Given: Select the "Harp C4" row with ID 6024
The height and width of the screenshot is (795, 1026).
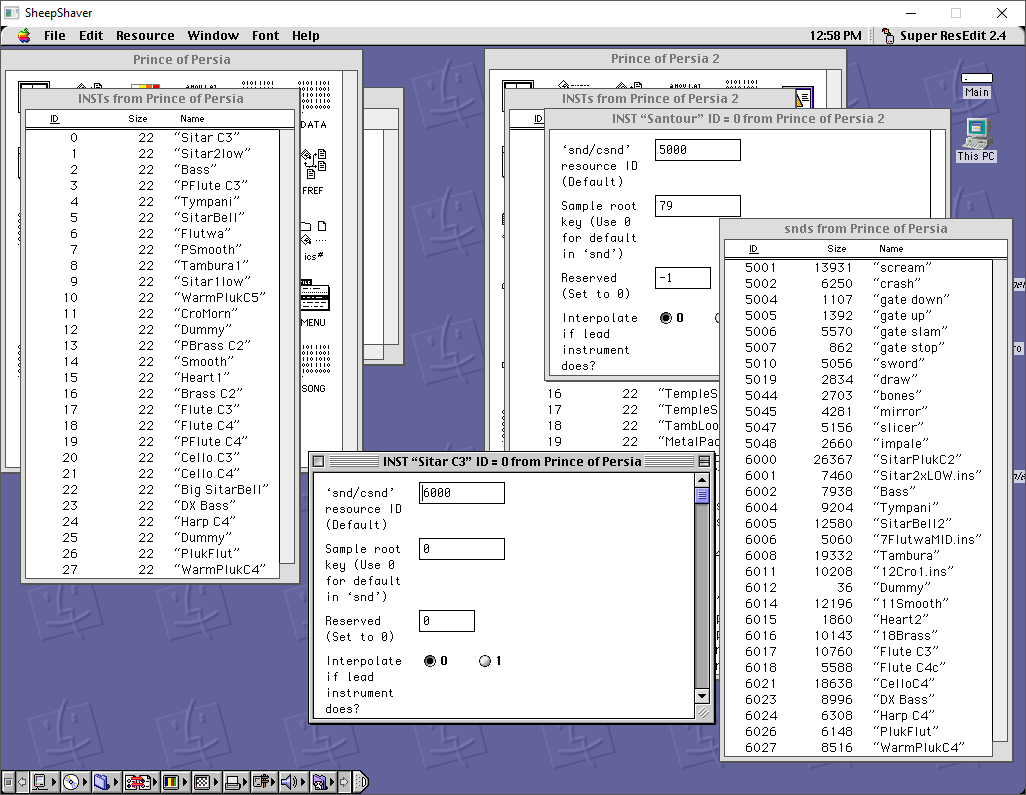Looking at the screenshot, I should [x=859, y=716].
